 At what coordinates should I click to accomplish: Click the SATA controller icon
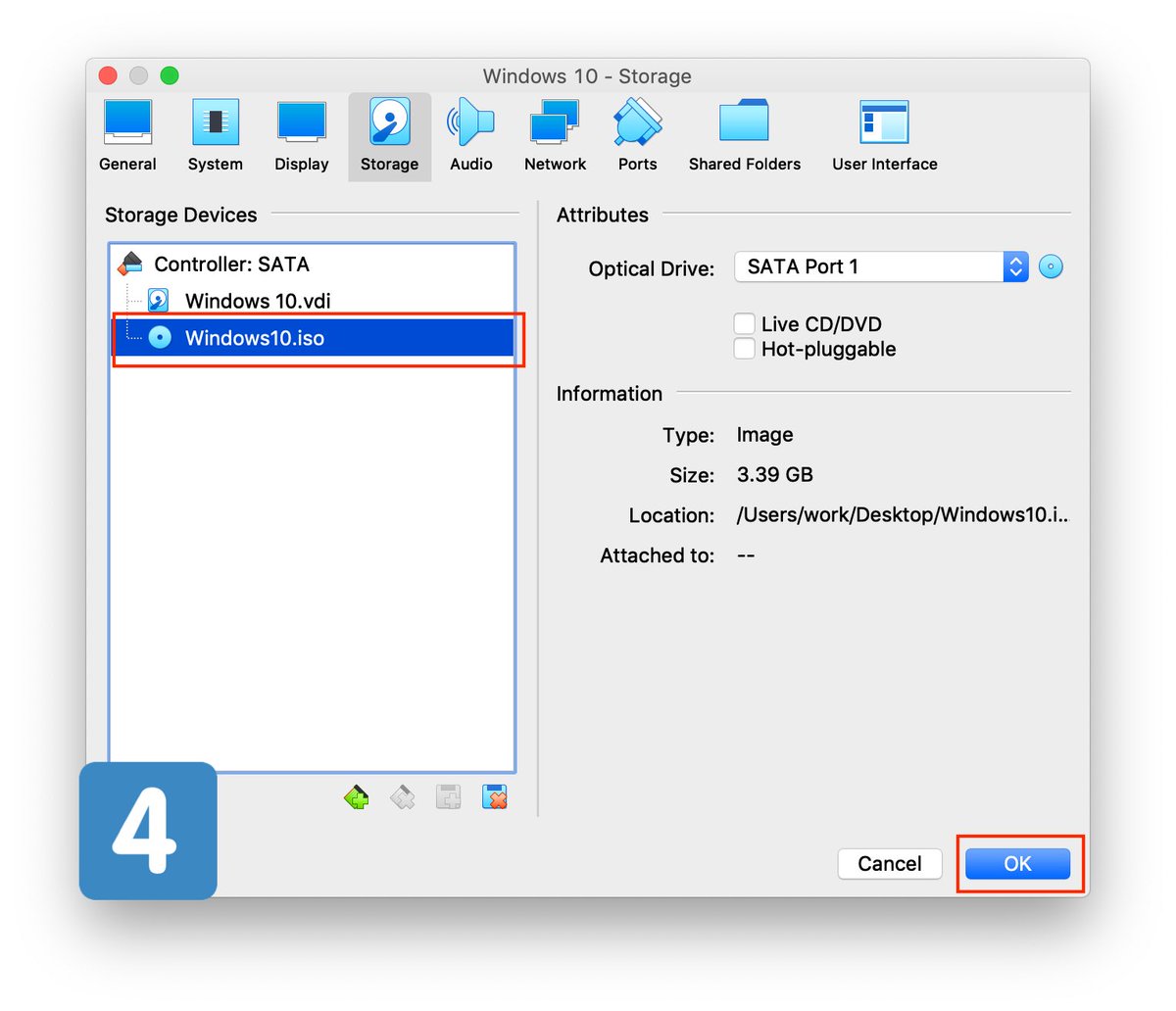[130, 264]
